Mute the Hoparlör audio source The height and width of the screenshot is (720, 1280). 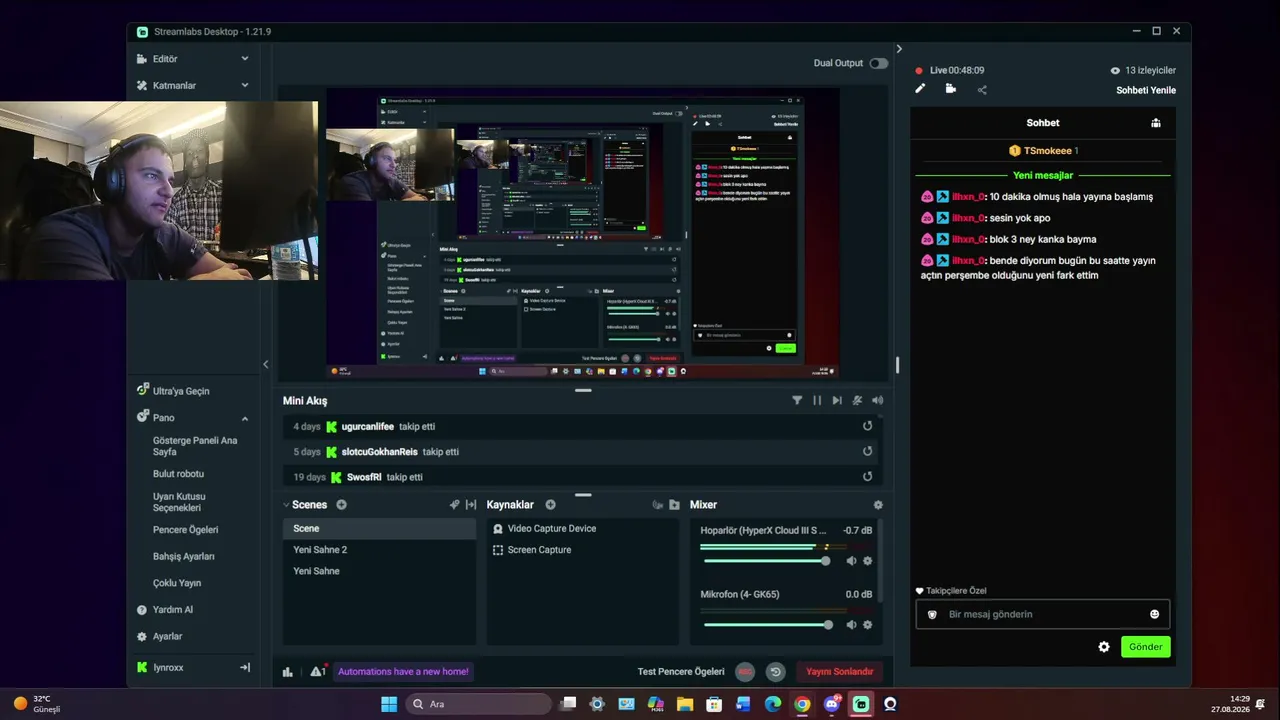tap(851, 561)
